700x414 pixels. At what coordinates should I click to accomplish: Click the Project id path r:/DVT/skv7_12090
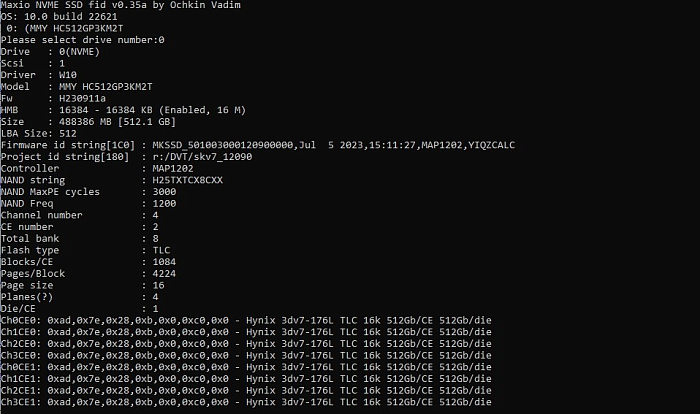(202, 157)
